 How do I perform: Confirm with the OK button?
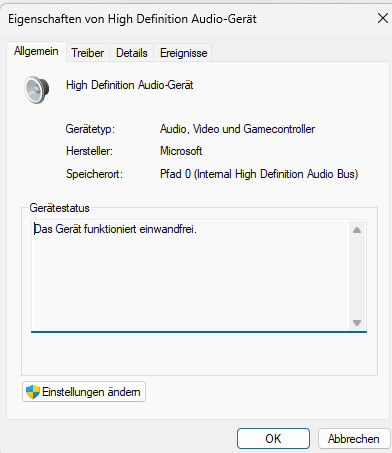[x=273, y=438]
